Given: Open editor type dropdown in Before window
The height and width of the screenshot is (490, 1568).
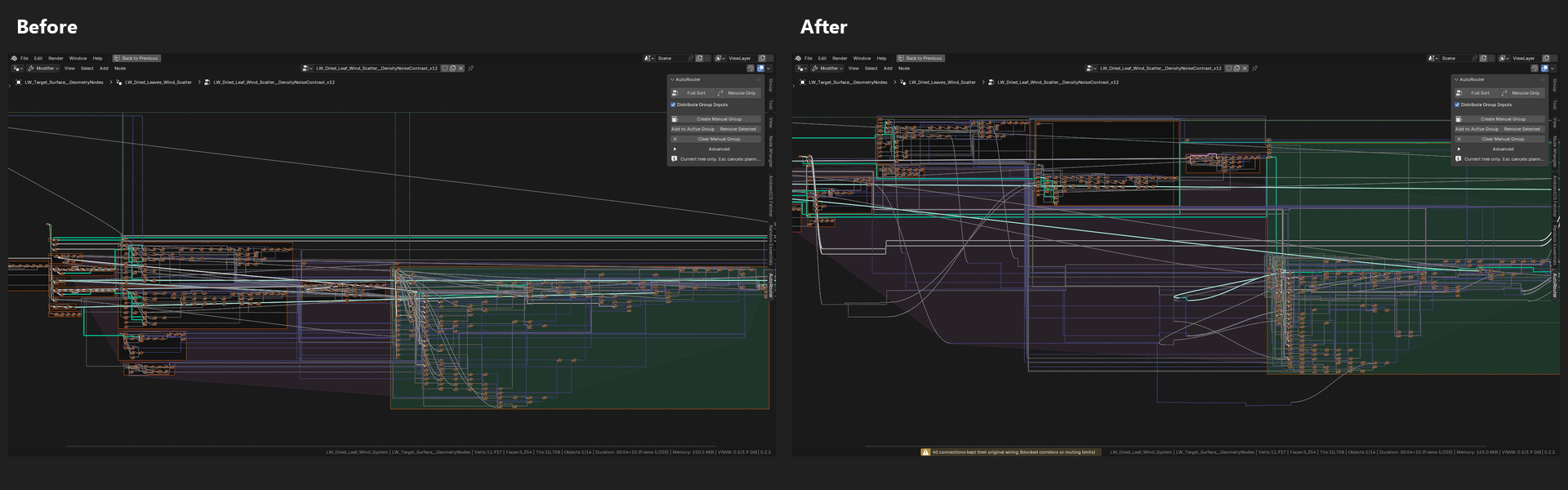Looking at the screenshot, I should (x=16, y=69).
